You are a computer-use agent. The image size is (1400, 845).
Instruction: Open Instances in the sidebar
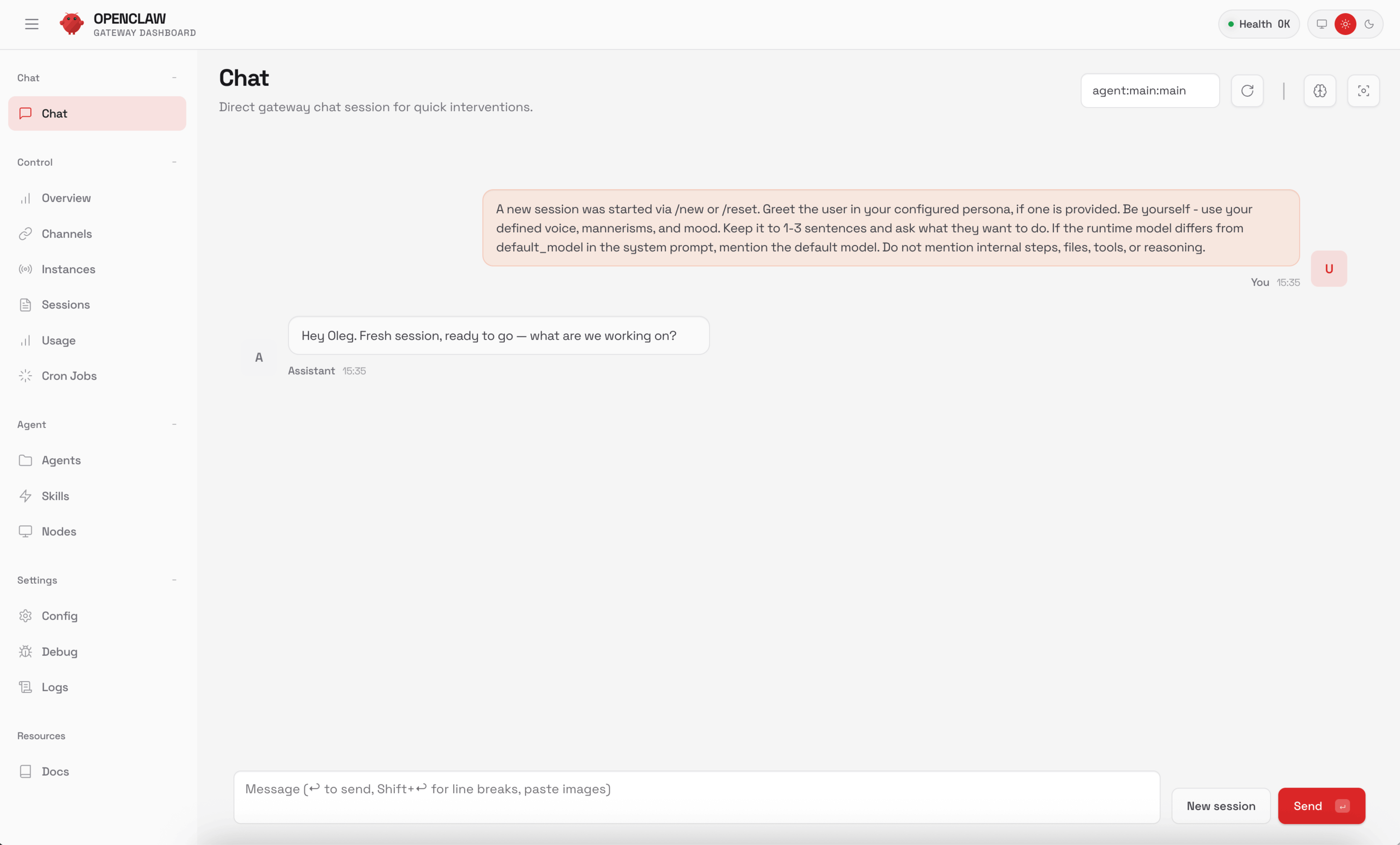68,269
